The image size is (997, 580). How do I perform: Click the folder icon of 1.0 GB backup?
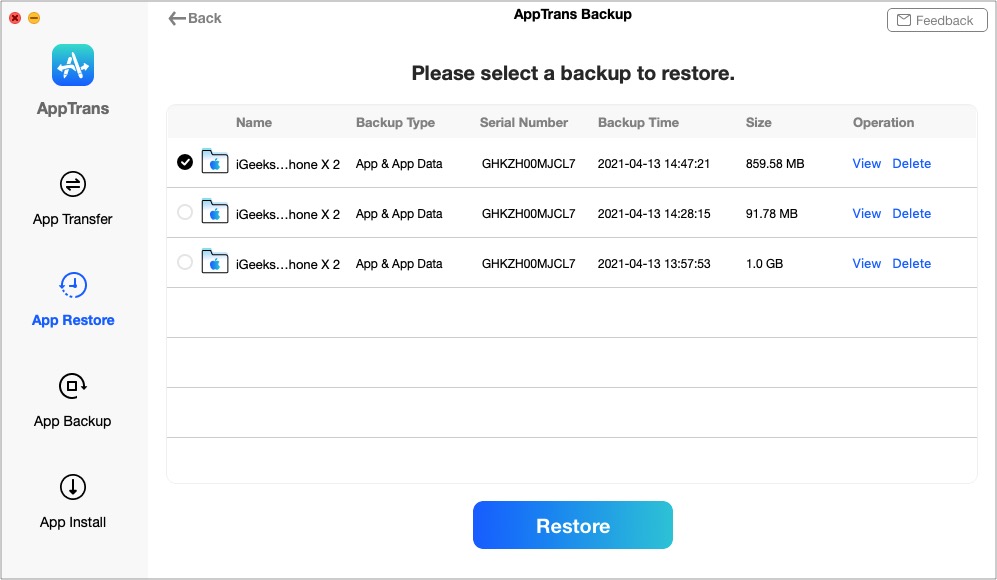pyautogui.click(x=215, y=263)
